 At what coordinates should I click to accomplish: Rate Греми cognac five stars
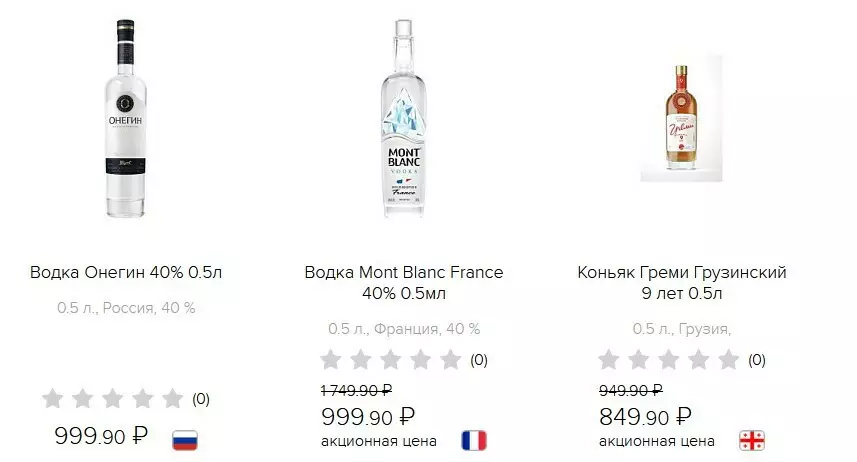728,360
